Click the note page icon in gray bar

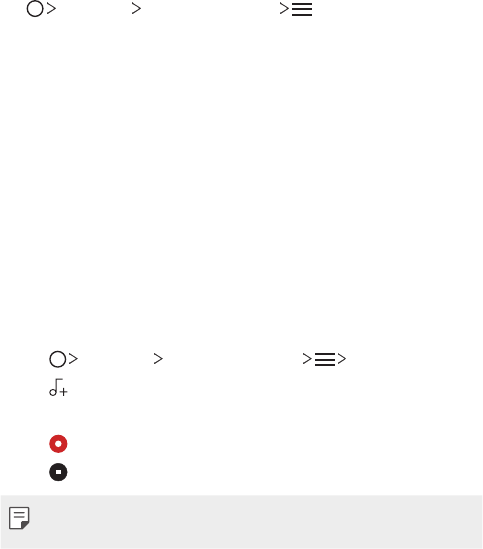[x=19, y=518]
